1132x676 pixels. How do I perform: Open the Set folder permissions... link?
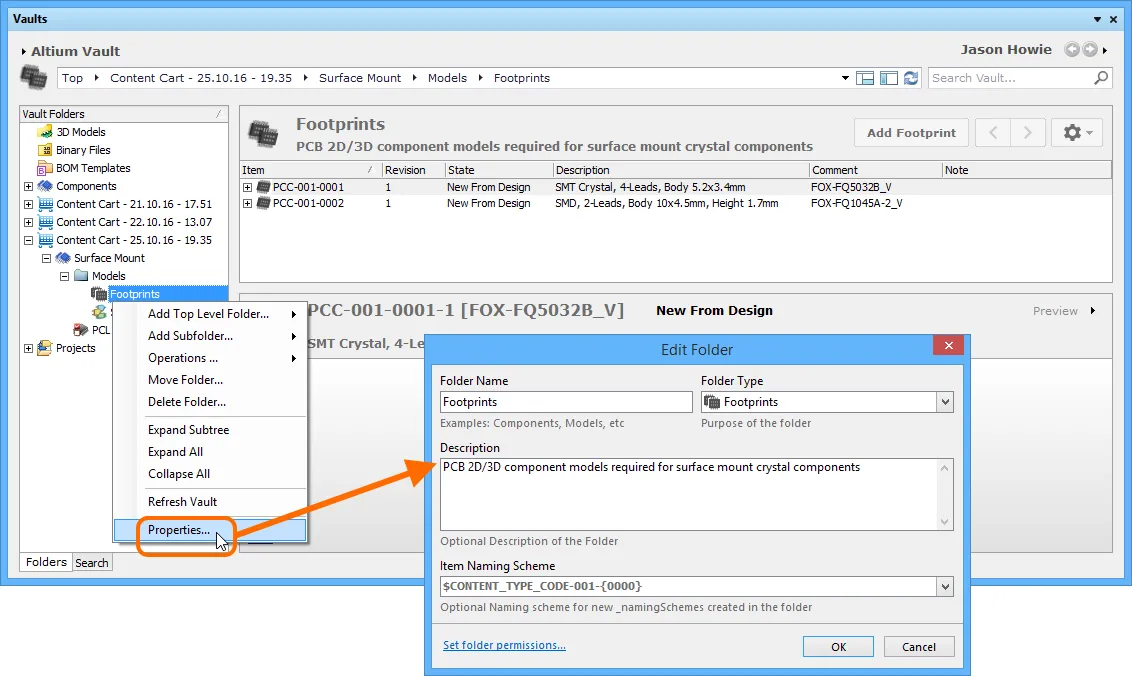[504, 645]
